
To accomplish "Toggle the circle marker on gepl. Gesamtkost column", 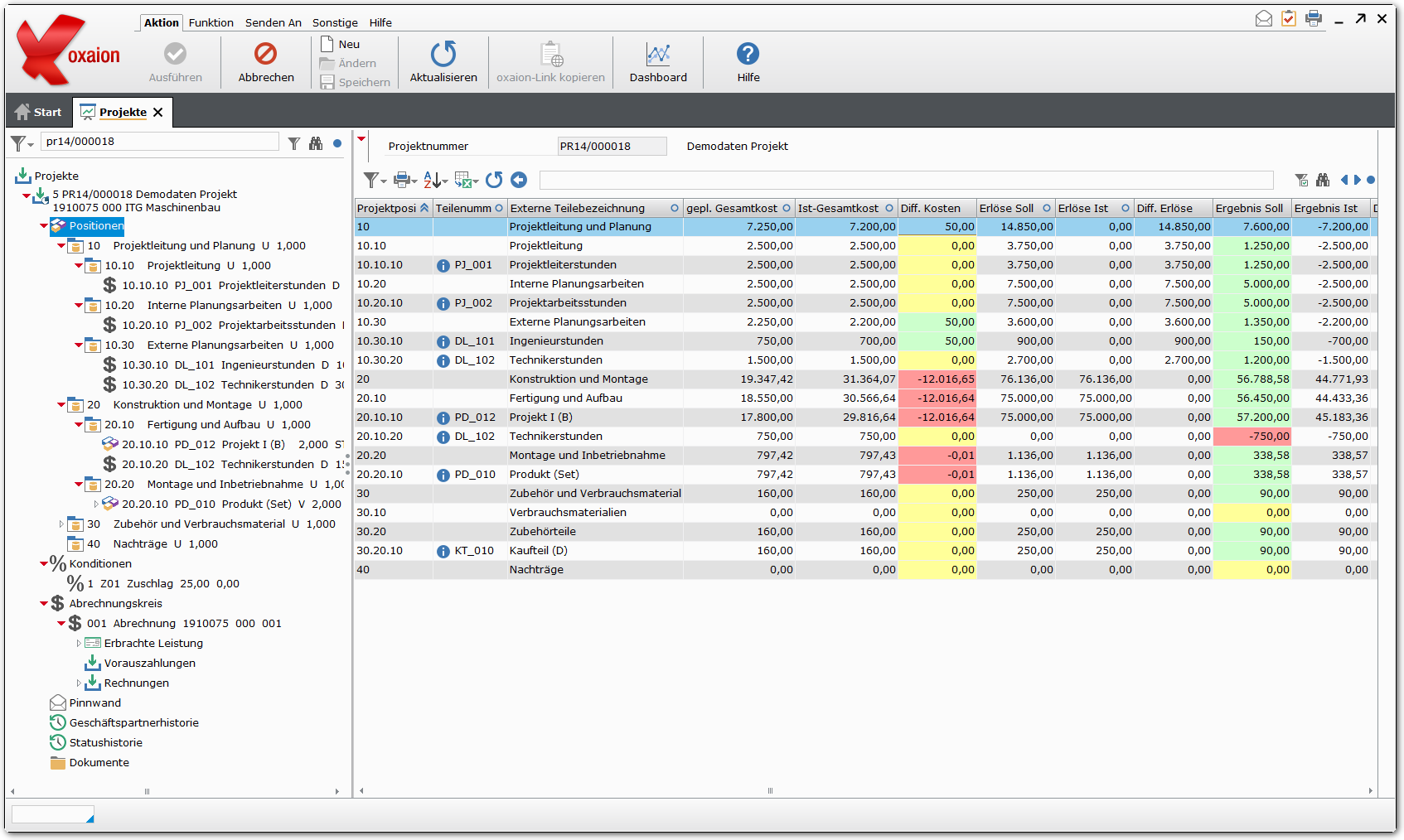I will tap(787, 208).
